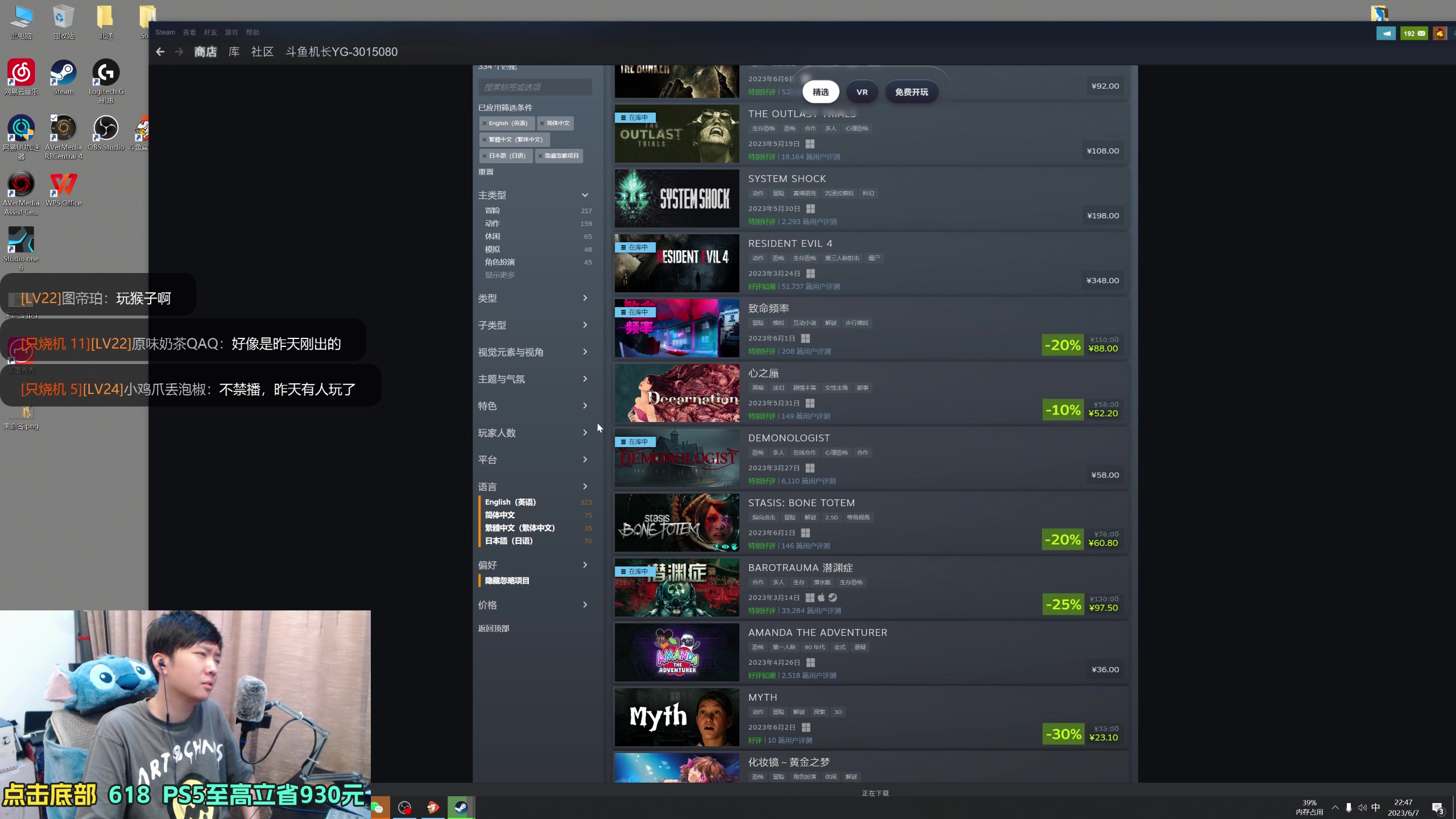1456x819 pixels.
Task: Open the 192 messages inbox icon
Action: (1414, 34)
